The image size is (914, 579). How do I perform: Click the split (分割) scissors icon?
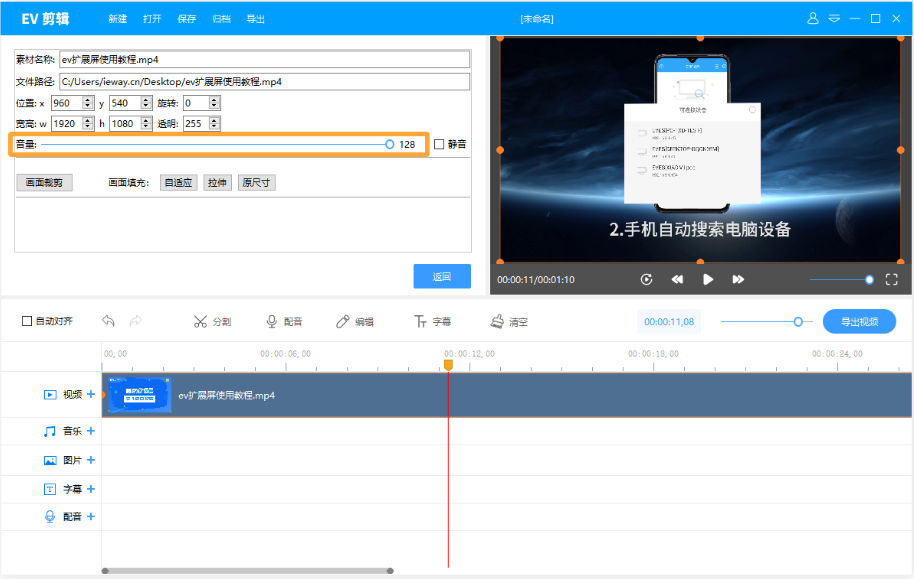tap(200, 322)
